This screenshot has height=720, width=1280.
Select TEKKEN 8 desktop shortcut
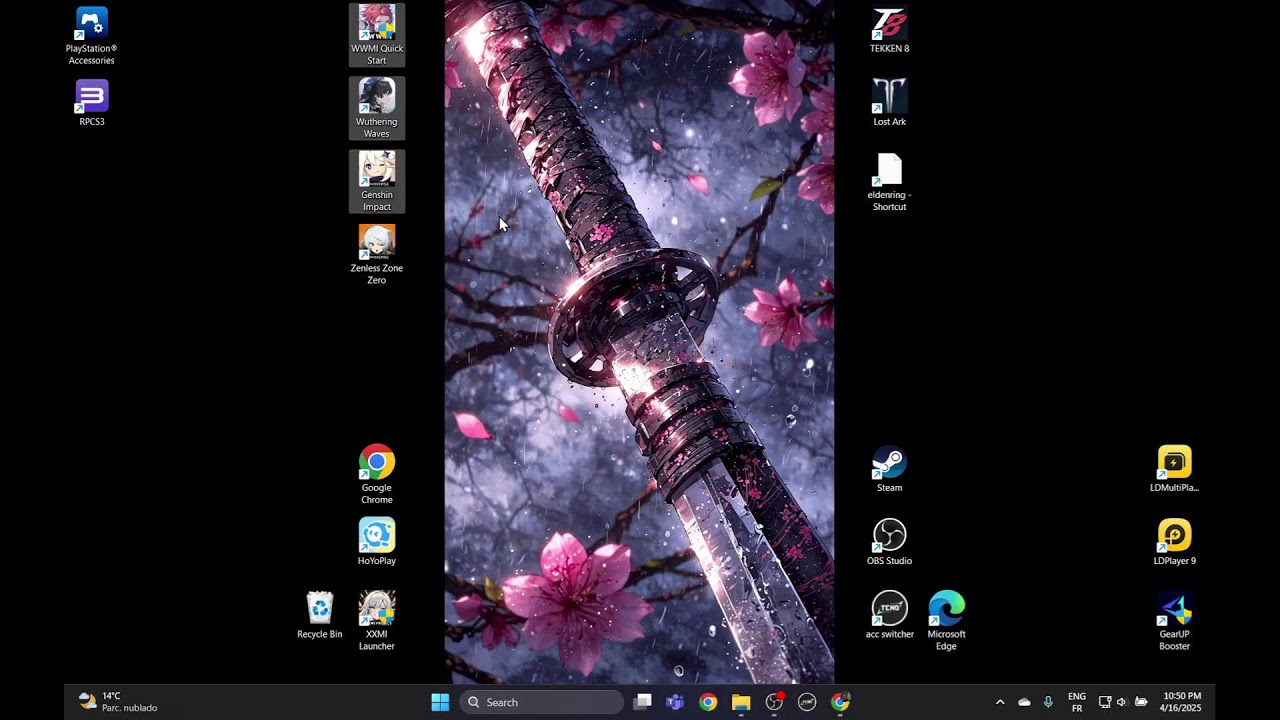(889, 30)
